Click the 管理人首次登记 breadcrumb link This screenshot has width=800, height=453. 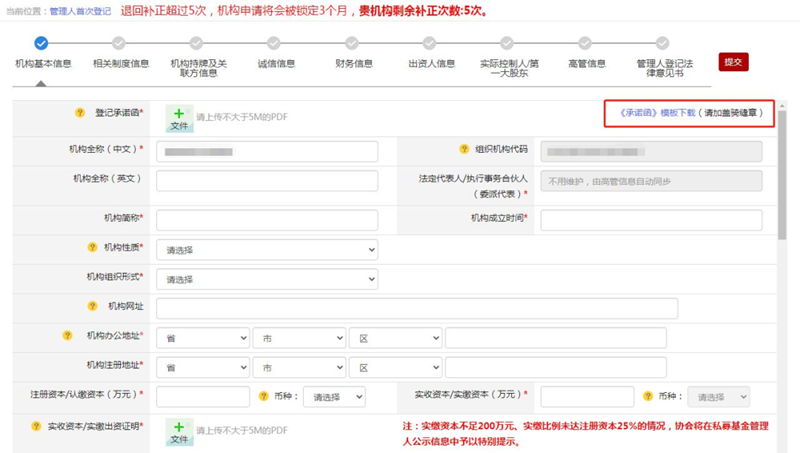tap(82, 11)
